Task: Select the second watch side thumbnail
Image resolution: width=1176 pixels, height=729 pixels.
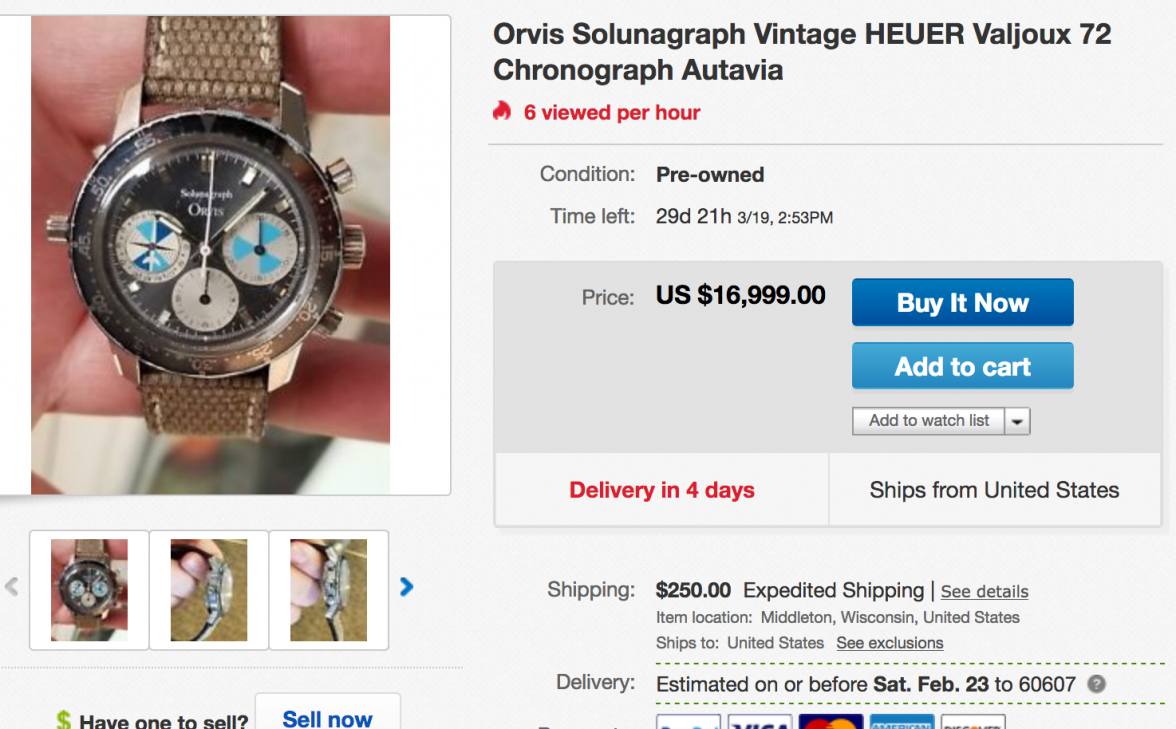Action: [x=209, y=590]
